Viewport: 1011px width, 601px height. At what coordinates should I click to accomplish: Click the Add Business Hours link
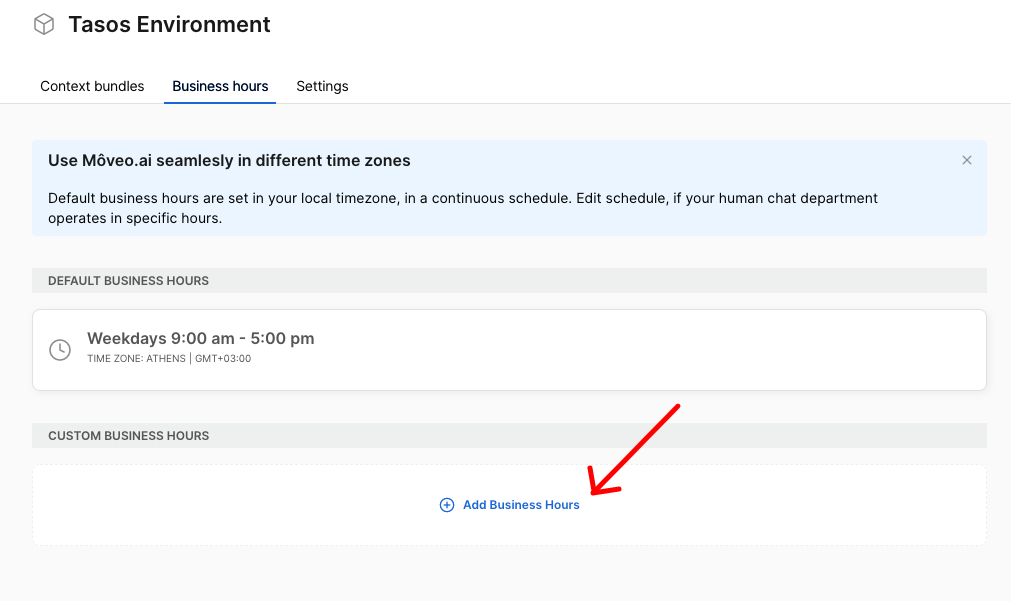(520, 505)
